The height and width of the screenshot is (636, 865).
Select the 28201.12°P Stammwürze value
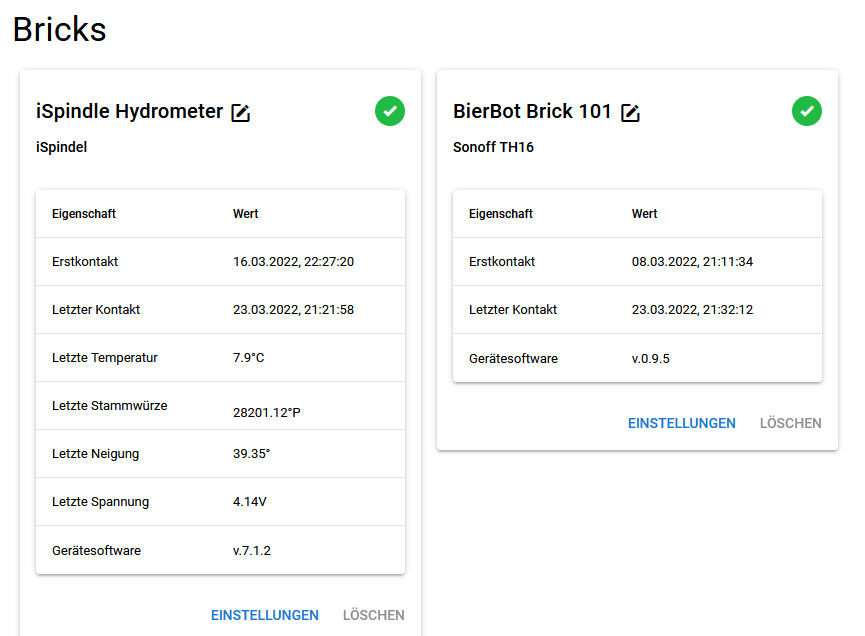tap(267, 413)
